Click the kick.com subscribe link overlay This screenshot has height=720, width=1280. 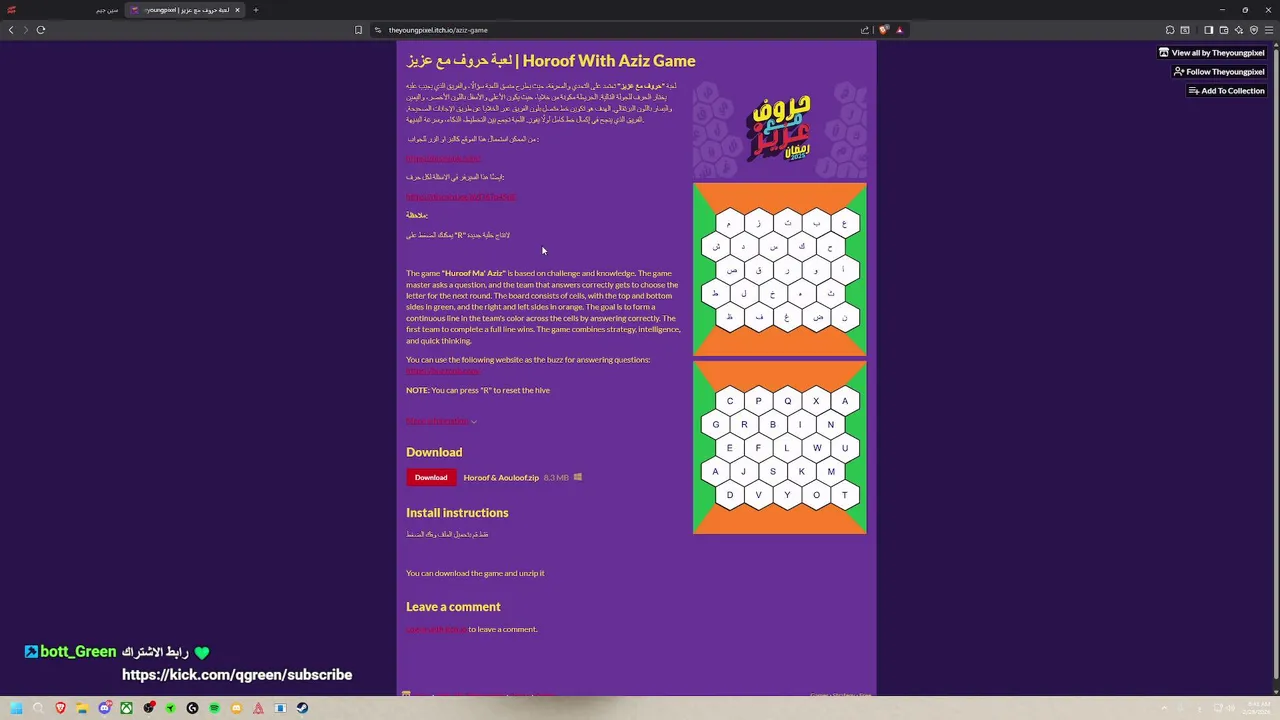[x=237, y=675]
